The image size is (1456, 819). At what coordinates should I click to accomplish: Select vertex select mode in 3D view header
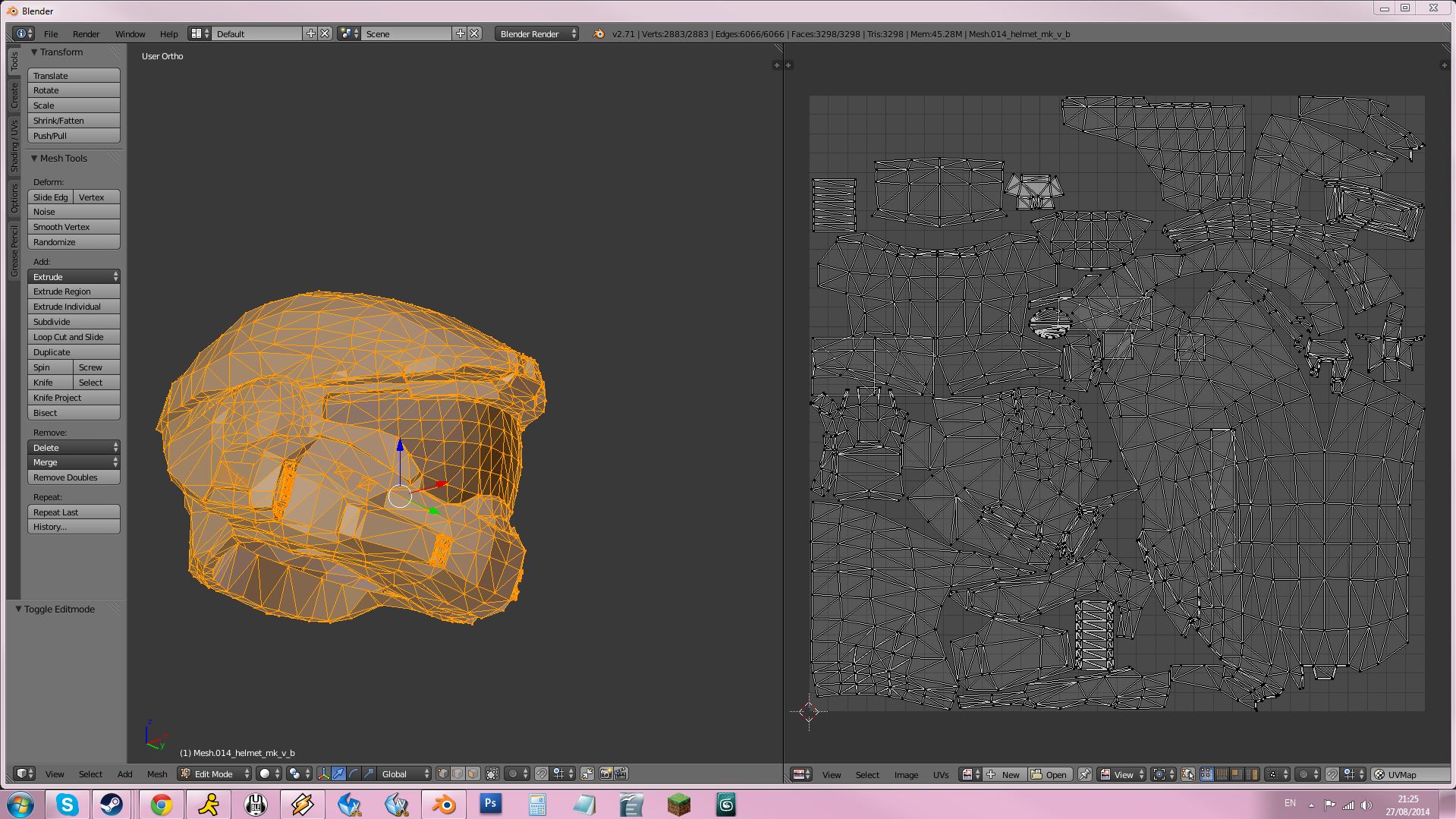(443, 773)
